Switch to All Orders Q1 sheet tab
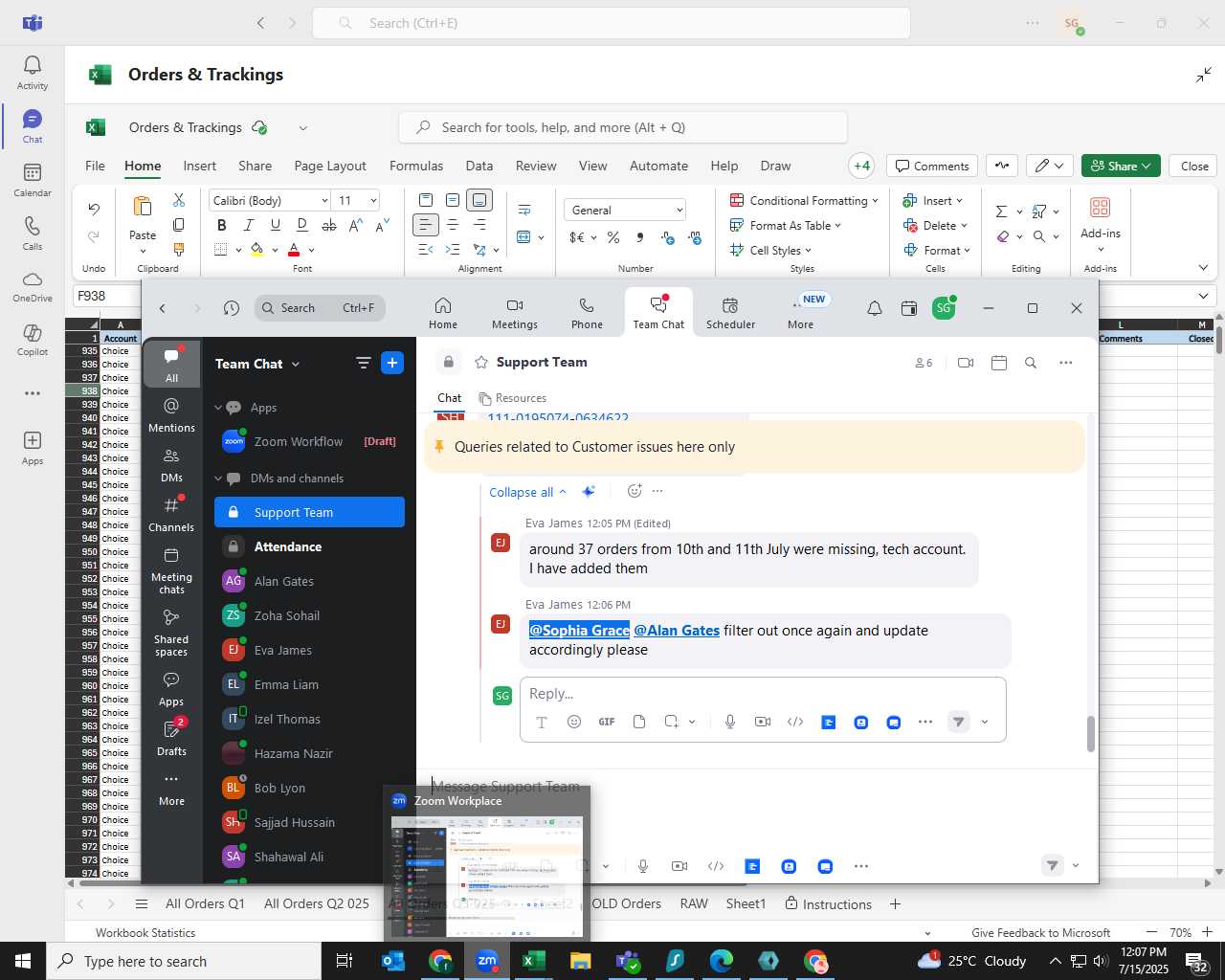The image size is (1225, 980). 205,903
